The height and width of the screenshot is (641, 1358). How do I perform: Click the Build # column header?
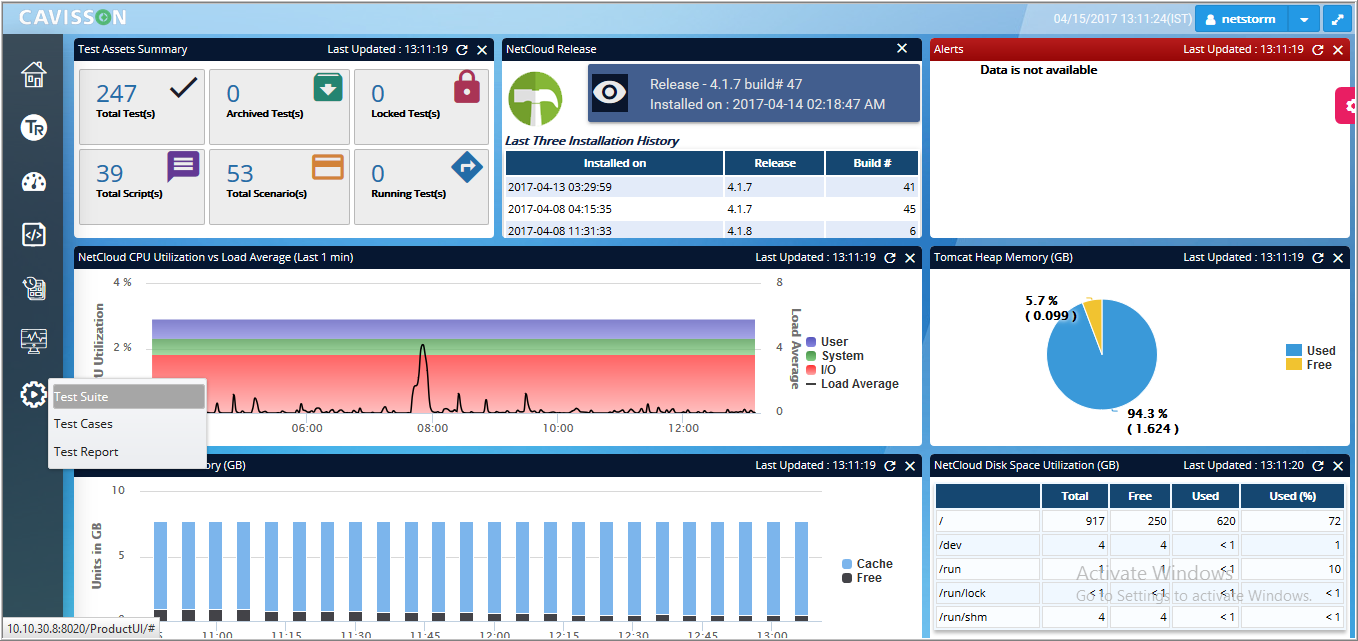872,163
